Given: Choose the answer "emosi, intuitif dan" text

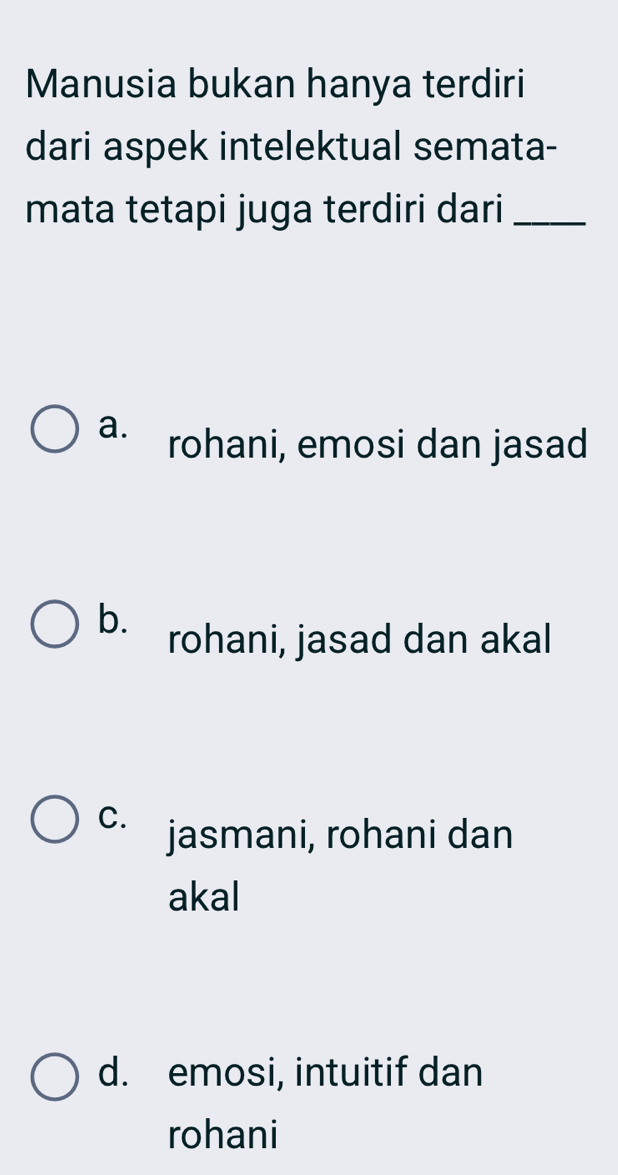Looking at the screenshot, I should pyautogui.click(x=326, y=1074).
